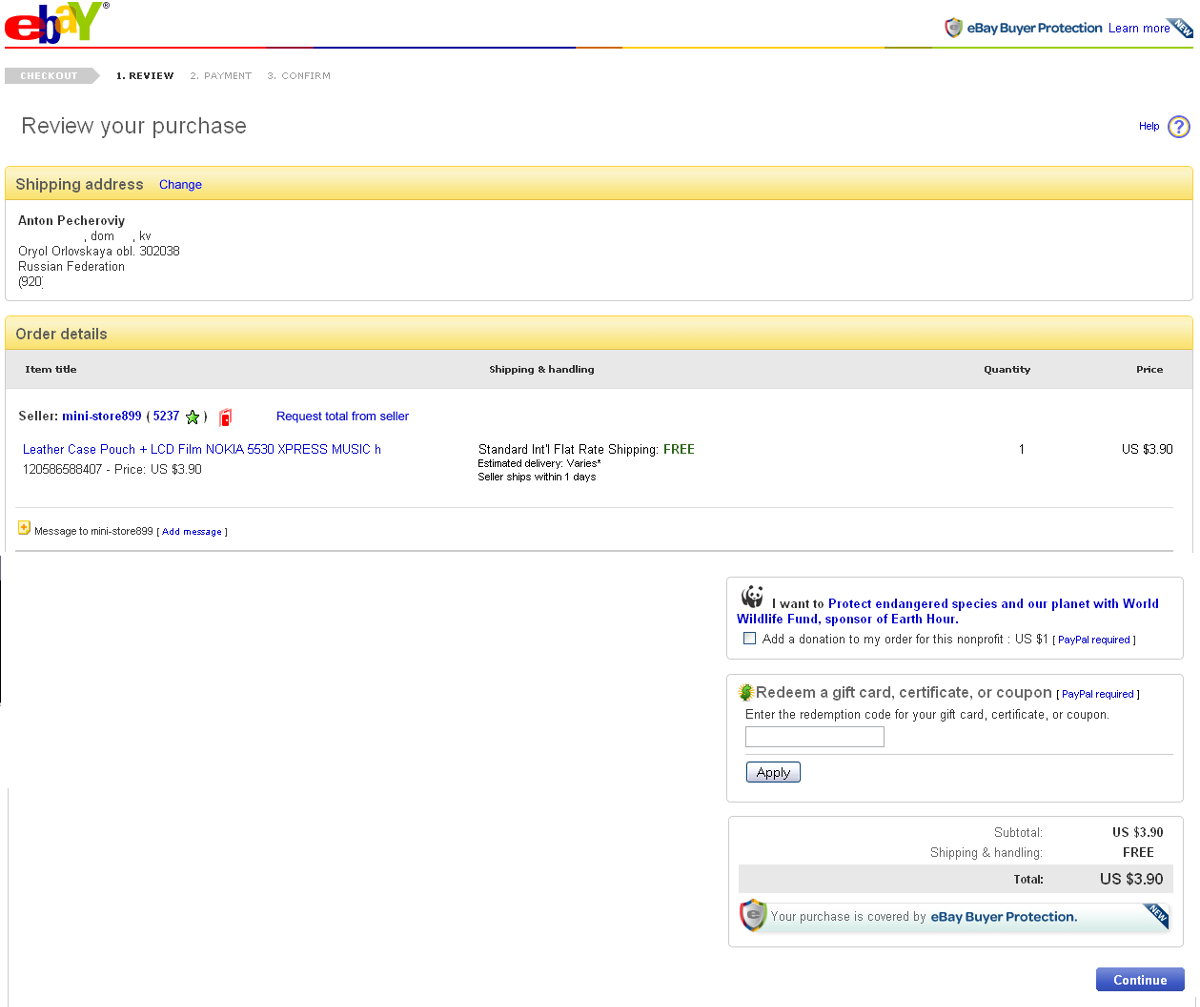This screenshot has height=1007, width=1200.
Task: Click Change next to Shipping address
Action: [x=180, y=185]
